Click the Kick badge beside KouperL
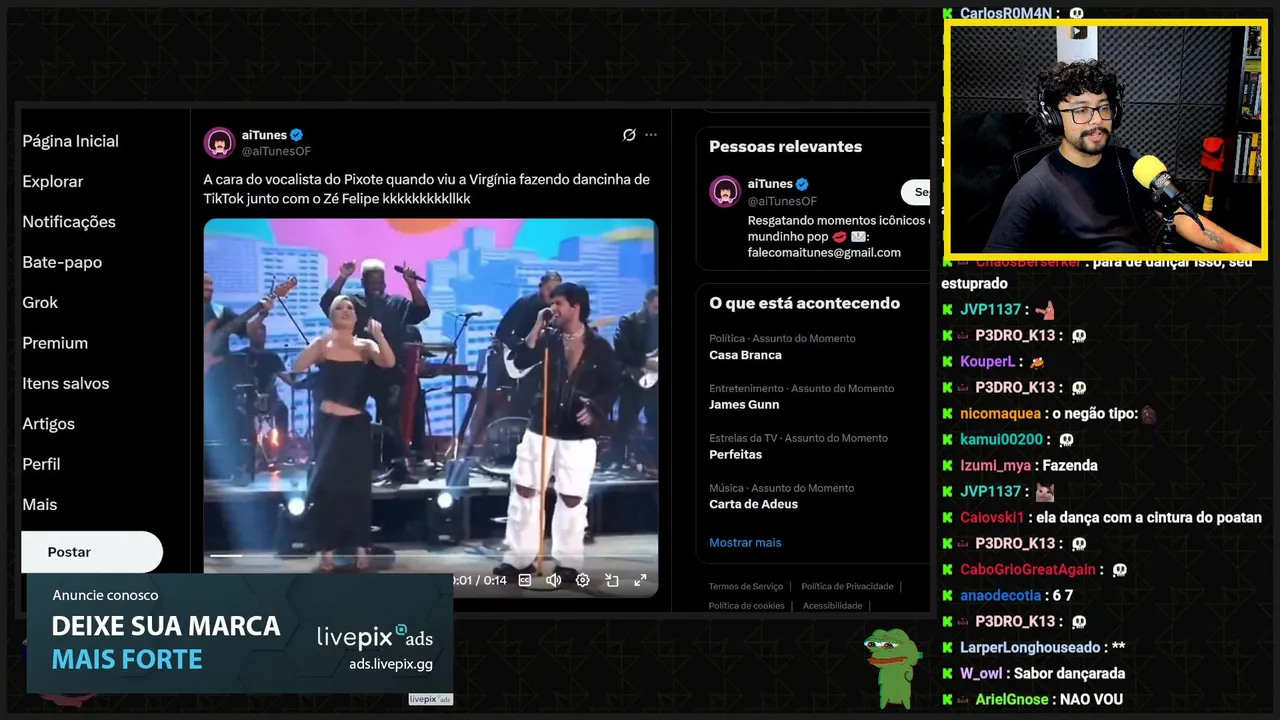 (947, 361)
